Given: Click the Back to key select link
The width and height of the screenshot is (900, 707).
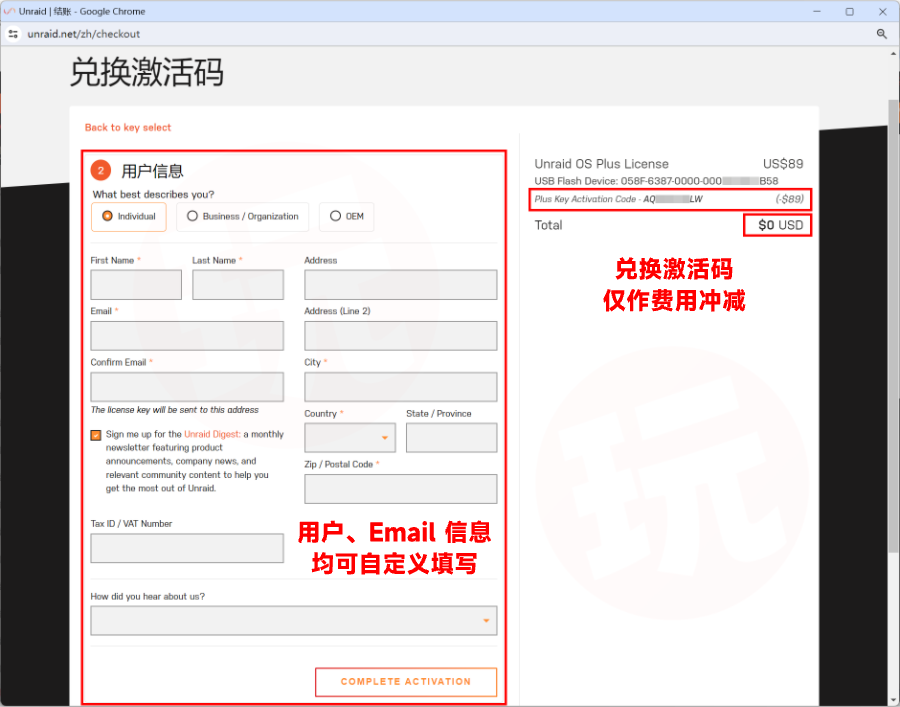Looking at the screenshot, I should [128, 127].
